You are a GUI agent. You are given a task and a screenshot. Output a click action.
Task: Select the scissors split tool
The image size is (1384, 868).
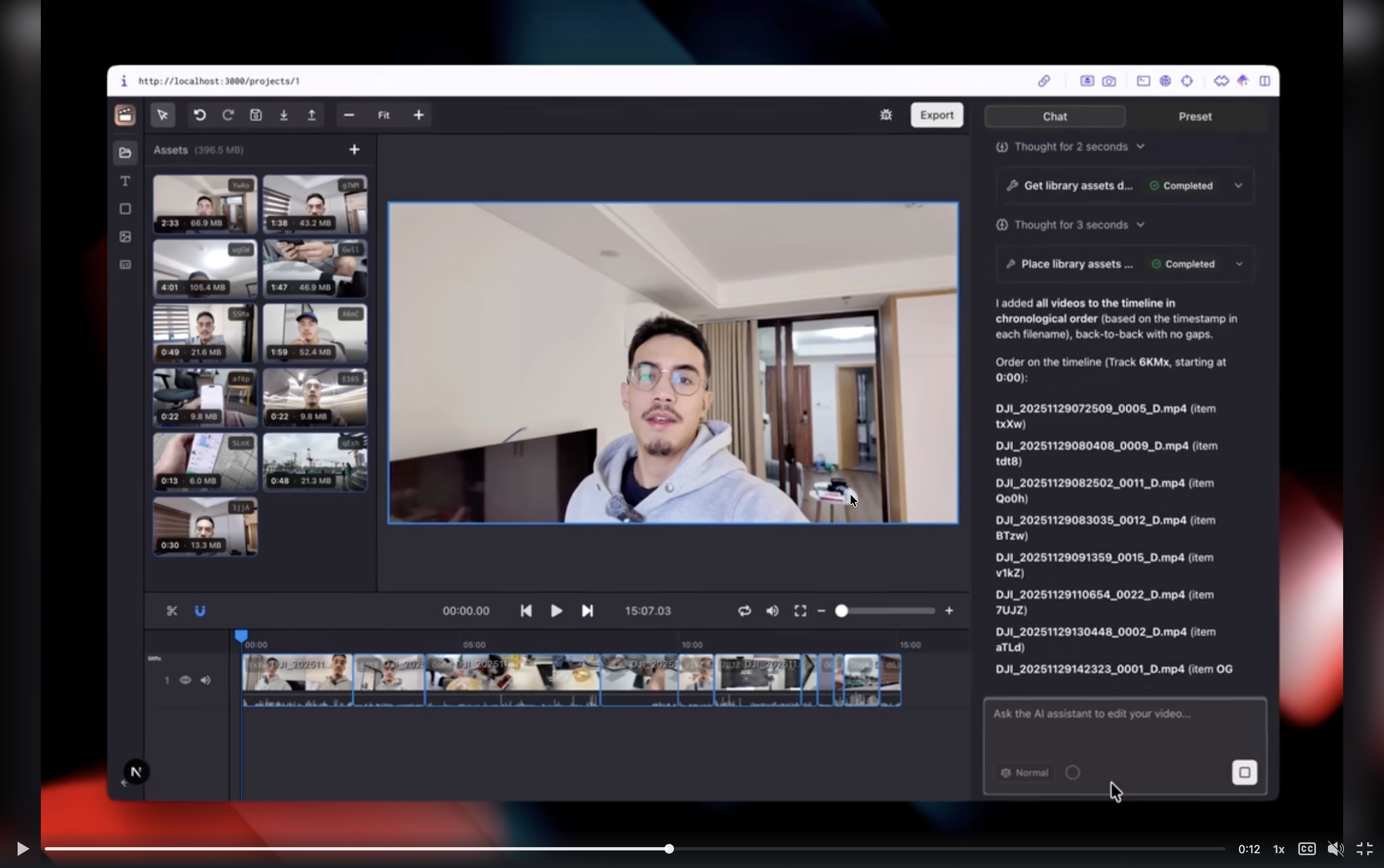coord(172,611)
